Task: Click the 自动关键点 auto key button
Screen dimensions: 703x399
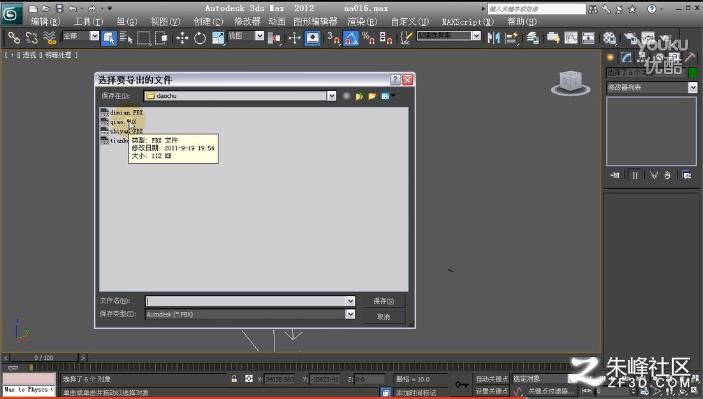Action: [x=492, y=379]
